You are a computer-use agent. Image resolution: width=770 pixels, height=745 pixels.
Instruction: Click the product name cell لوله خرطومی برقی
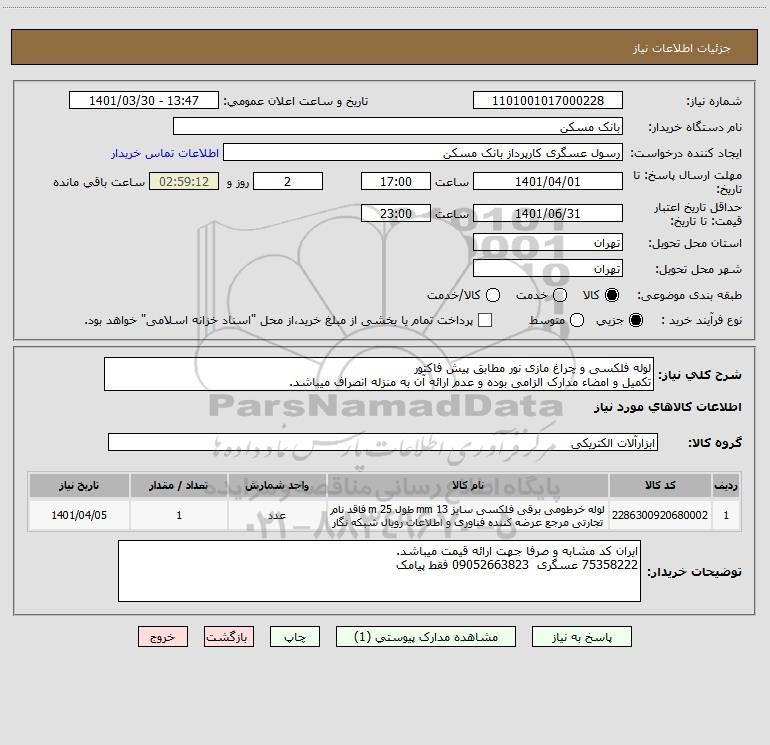(x=468, y=515)
